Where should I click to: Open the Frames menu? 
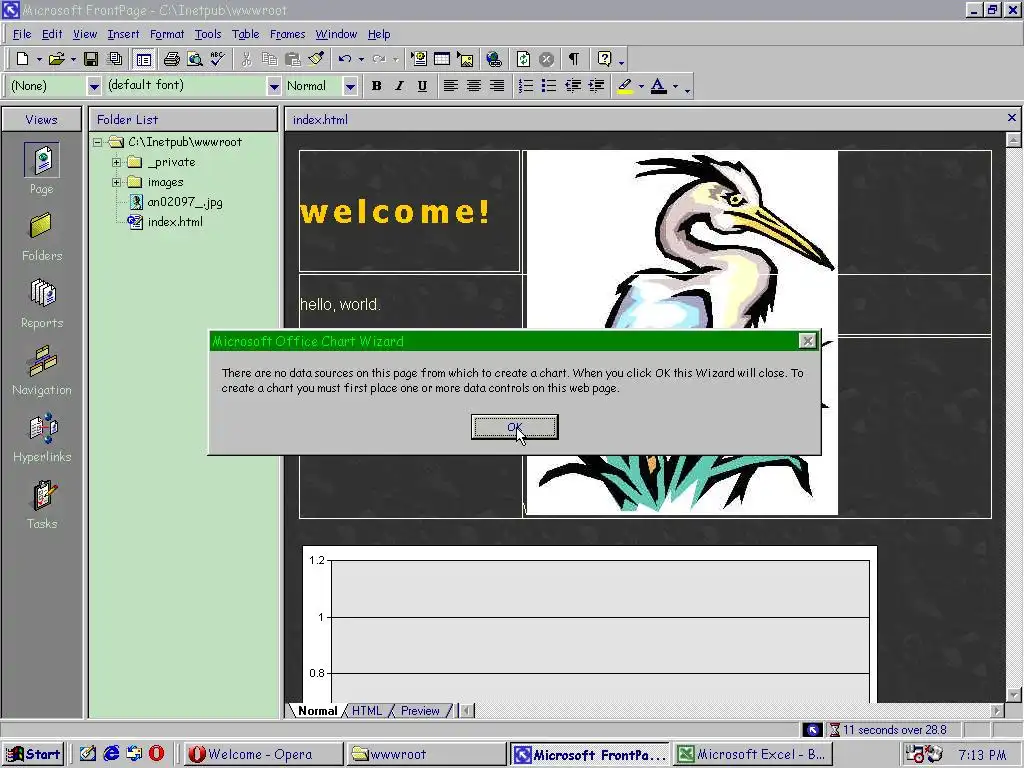coord(287,34)
